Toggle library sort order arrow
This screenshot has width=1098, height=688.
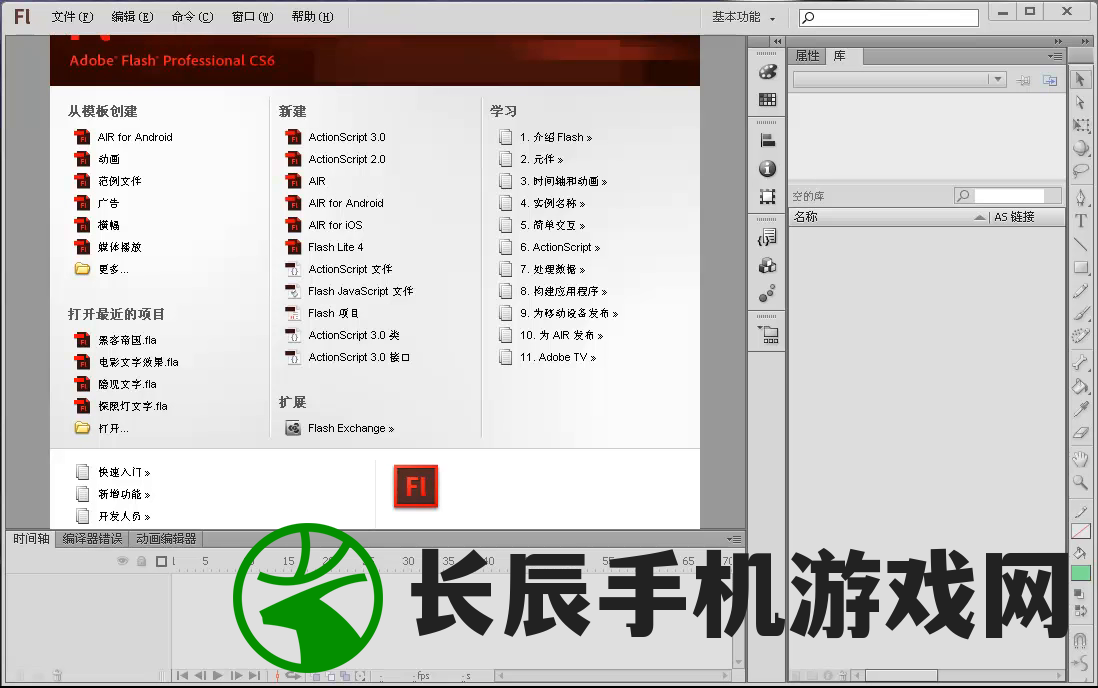click(980, 218)
